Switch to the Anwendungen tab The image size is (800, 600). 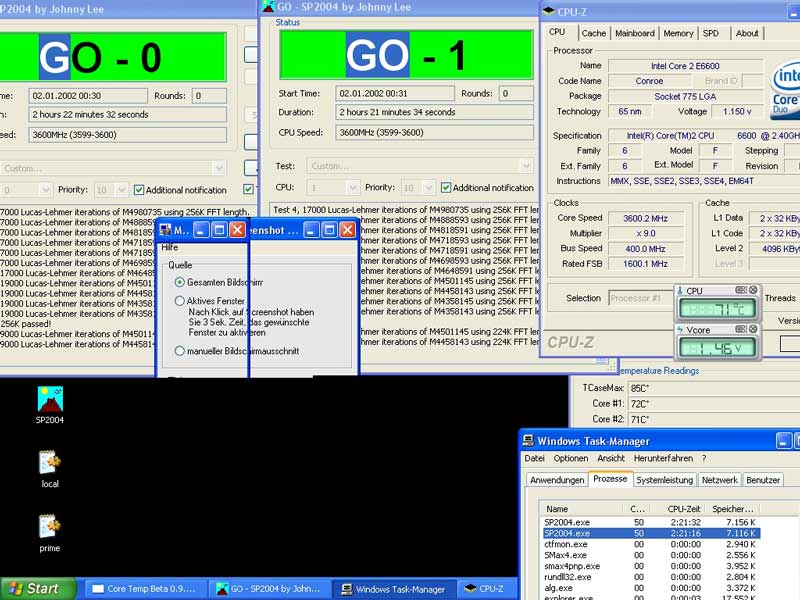click(557, 480)
